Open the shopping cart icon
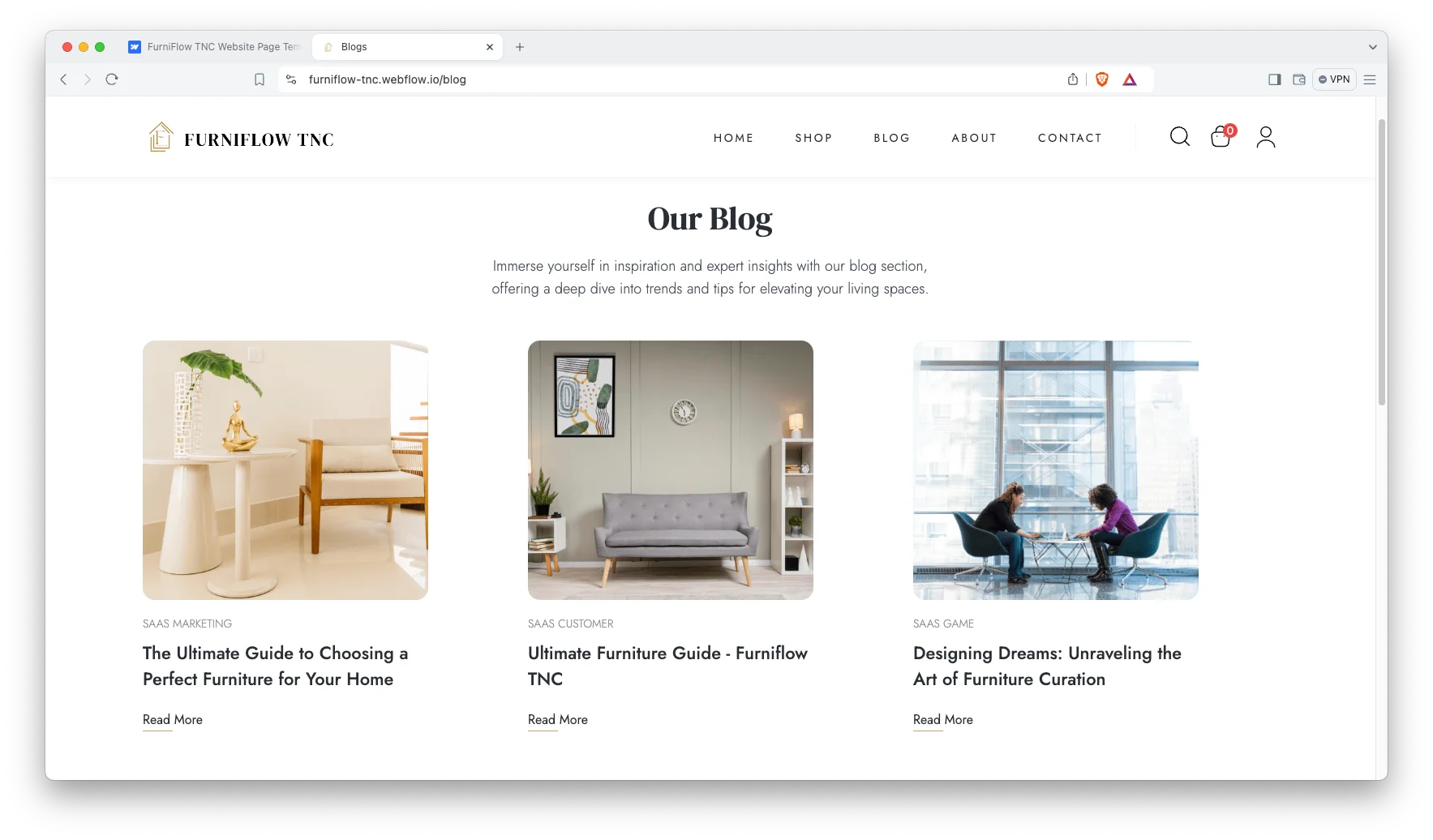The image size is (1433, 840). pyautogui.click(x=1222, y=136)
